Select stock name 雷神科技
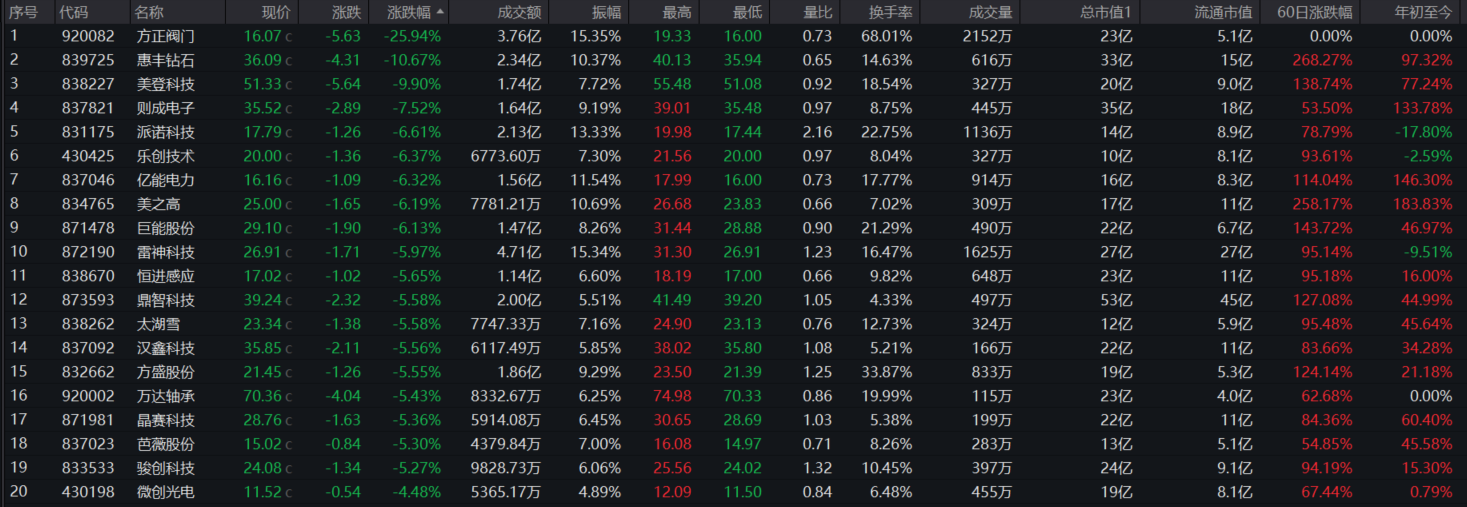The height and width of the screenshot is (507, 1467). click(166, 252)
